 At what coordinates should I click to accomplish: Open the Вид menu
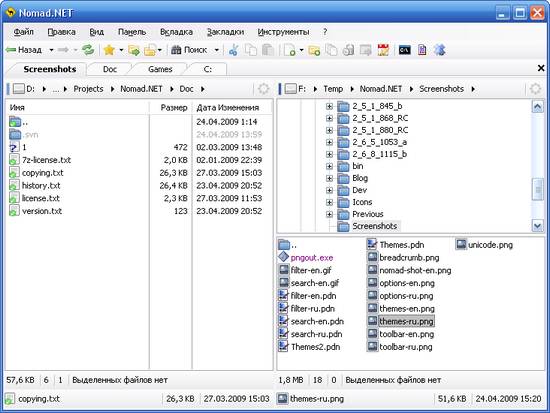click(96, 32)
